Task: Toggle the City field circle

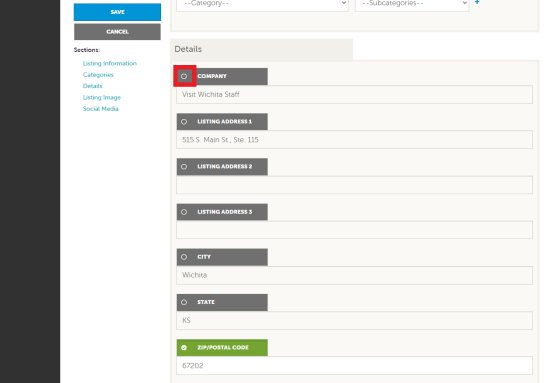Action: click(184, 257)
